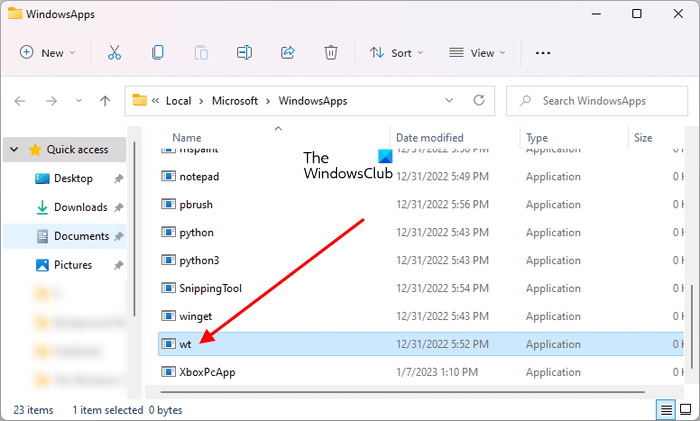This screenshot has width=700, height=421.
Task: Go forward with the right arrow
Action: point(51,101)
